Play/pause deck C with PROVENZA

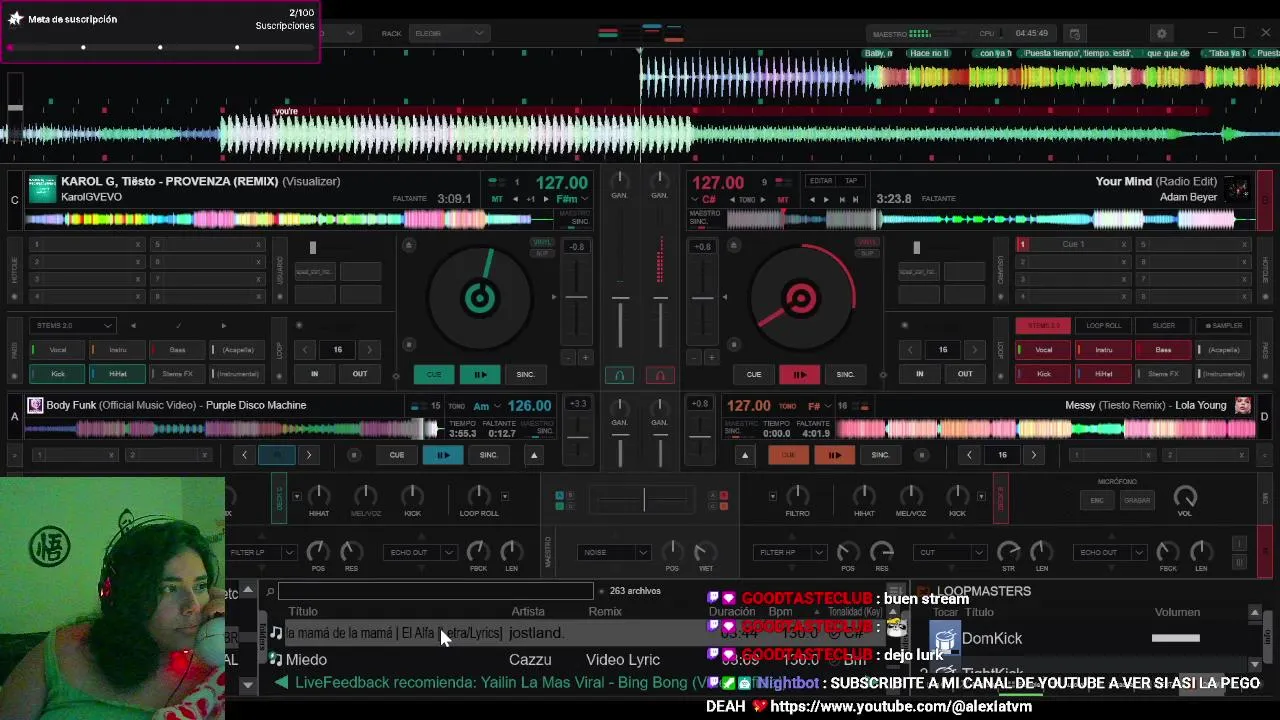[480, 374]
